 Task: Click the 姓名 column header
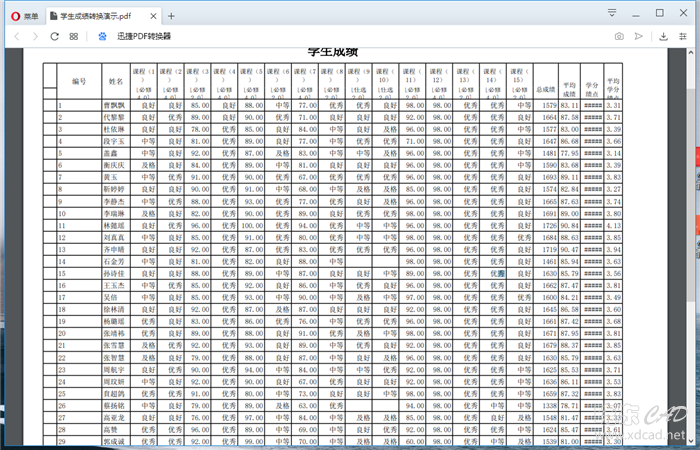point(116,81)
